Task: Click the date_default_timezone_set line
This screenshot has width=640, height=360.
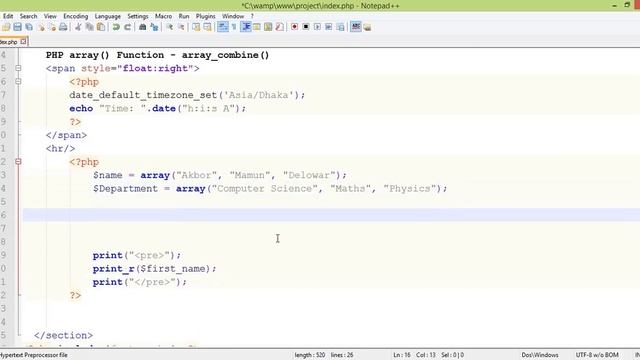Action: [x=187, y=95]
